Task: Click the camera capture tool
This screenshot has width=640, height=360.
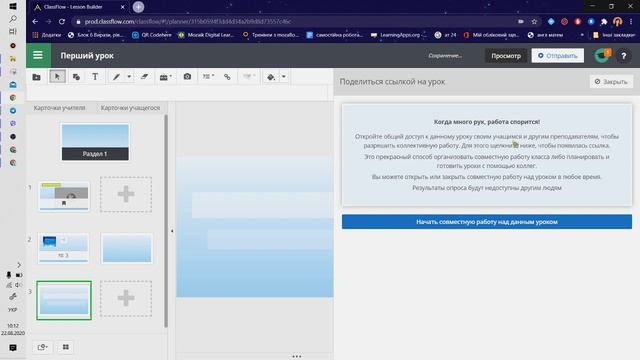Action: click(187, 77)
